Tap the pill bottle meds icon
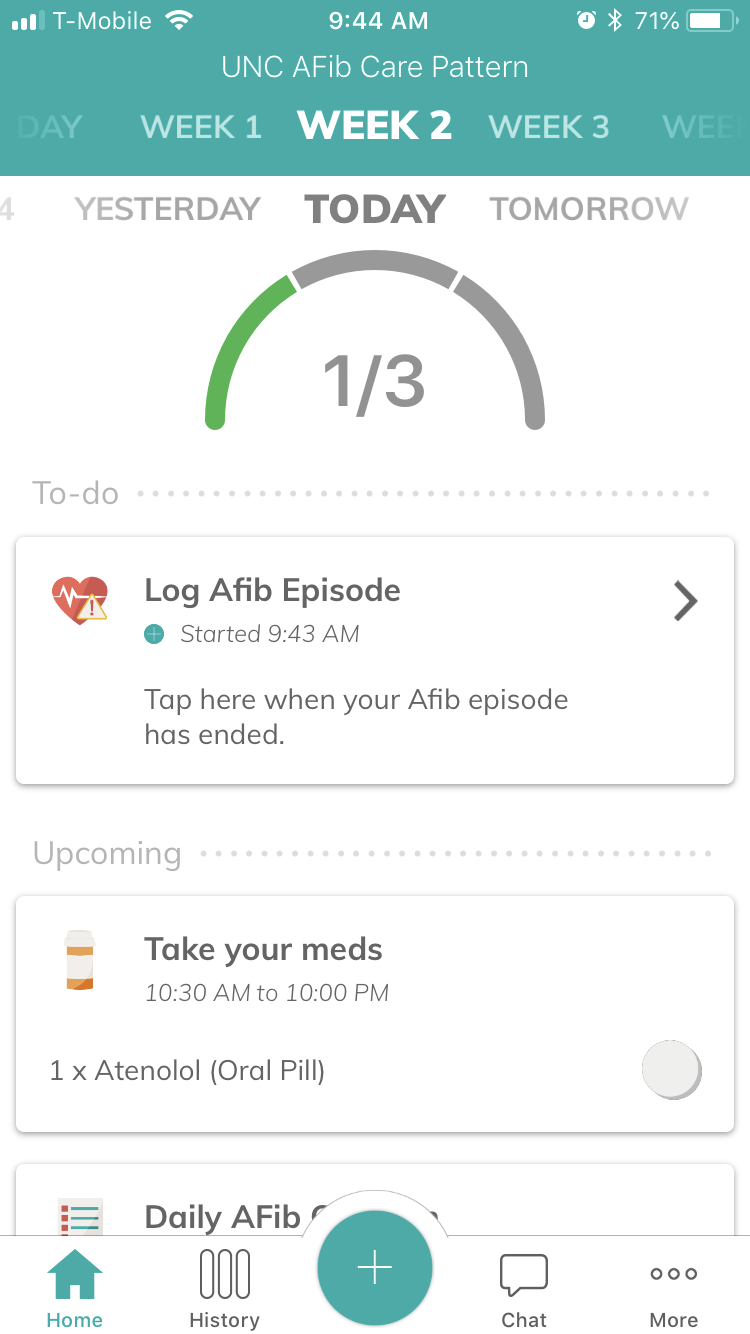750x1334 pixels. [x=79, y=960]
